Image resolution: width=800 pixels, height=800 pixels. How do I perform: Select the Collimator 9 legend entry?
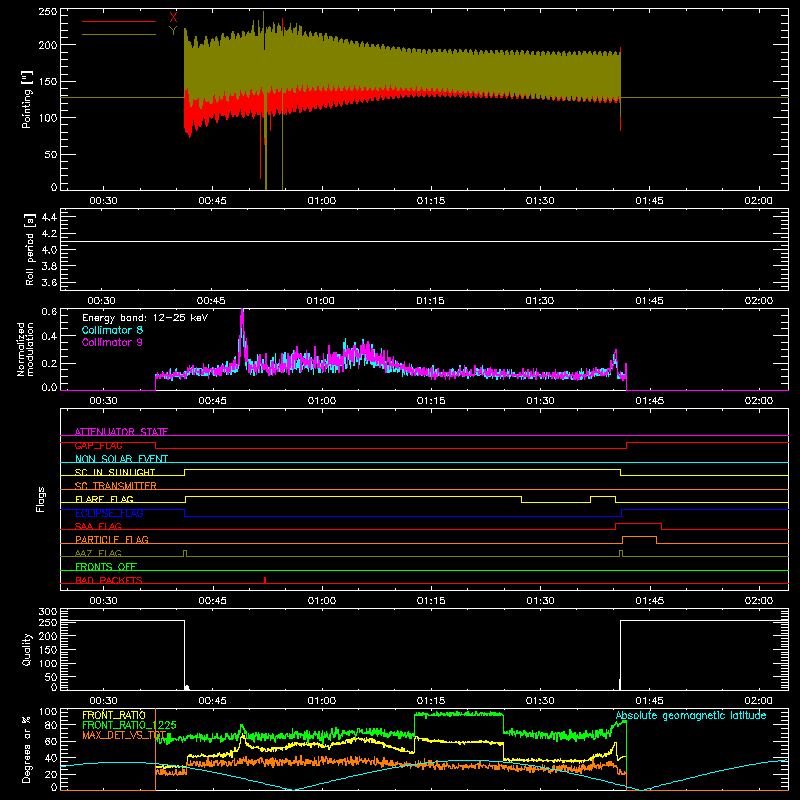(112, 342)
